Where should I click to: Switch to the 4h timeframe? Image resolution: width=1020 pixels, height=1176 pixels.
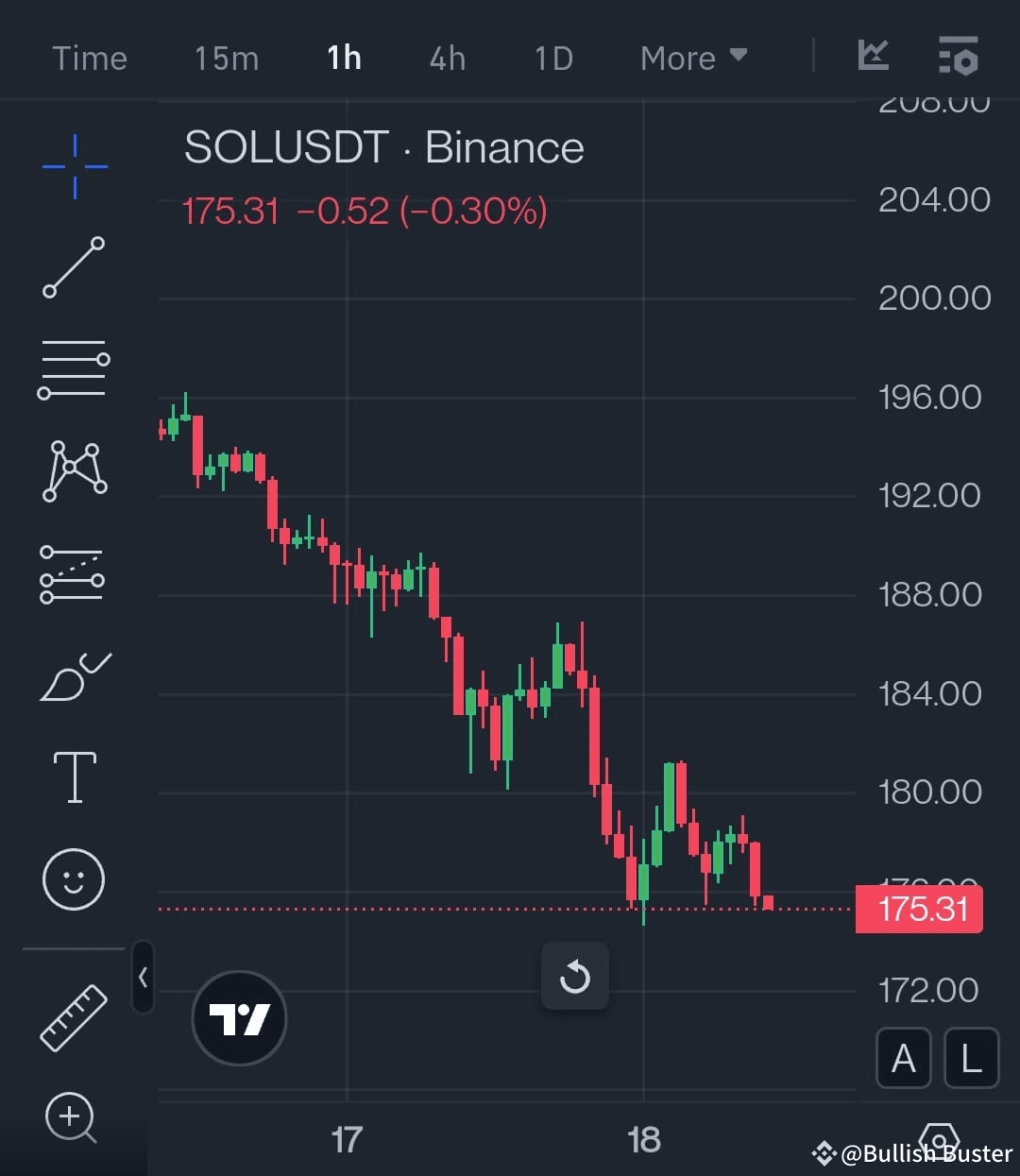[x=447, y=58]
